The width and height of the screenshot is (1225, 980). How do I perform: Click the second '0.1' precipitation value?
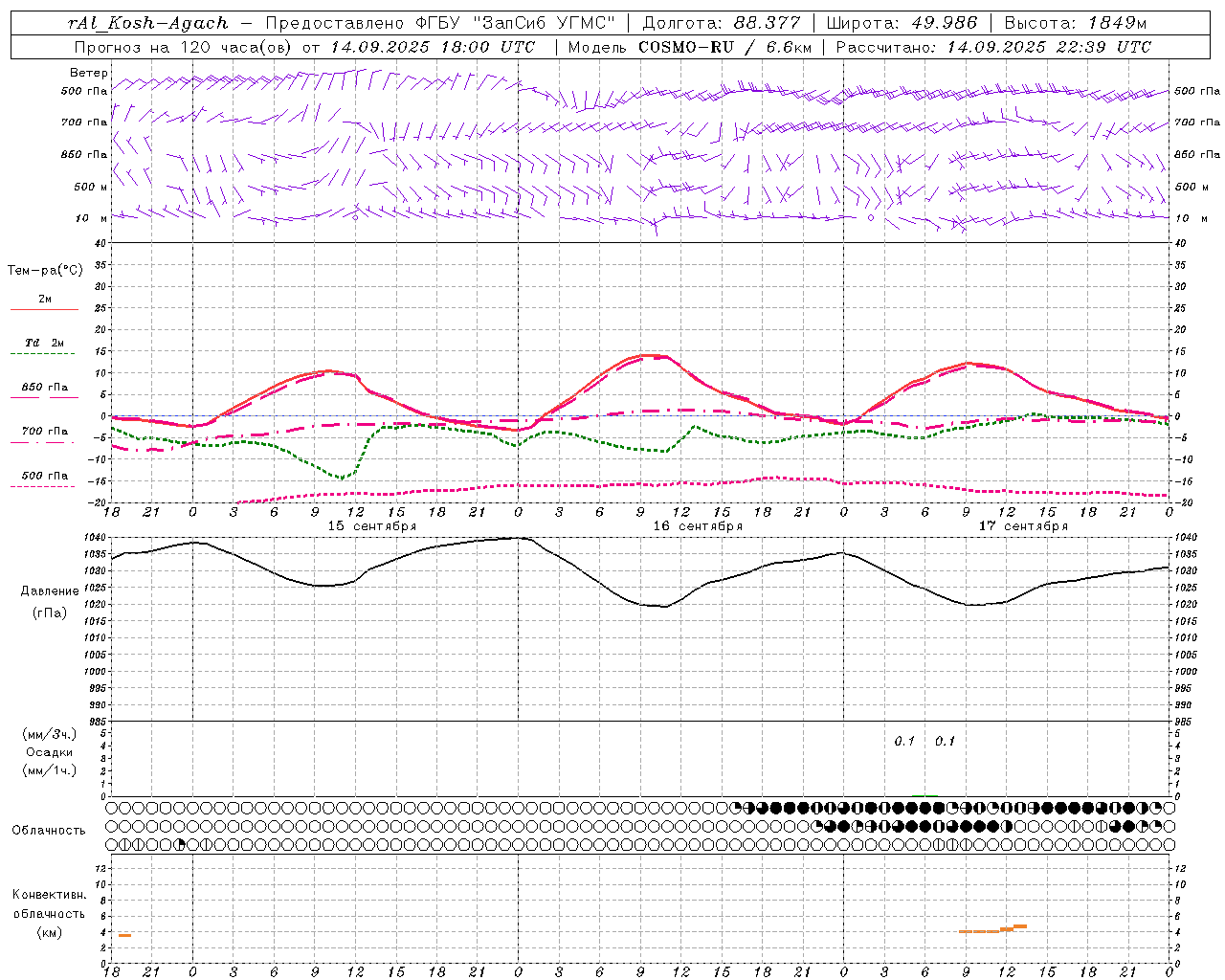point(945,742)
